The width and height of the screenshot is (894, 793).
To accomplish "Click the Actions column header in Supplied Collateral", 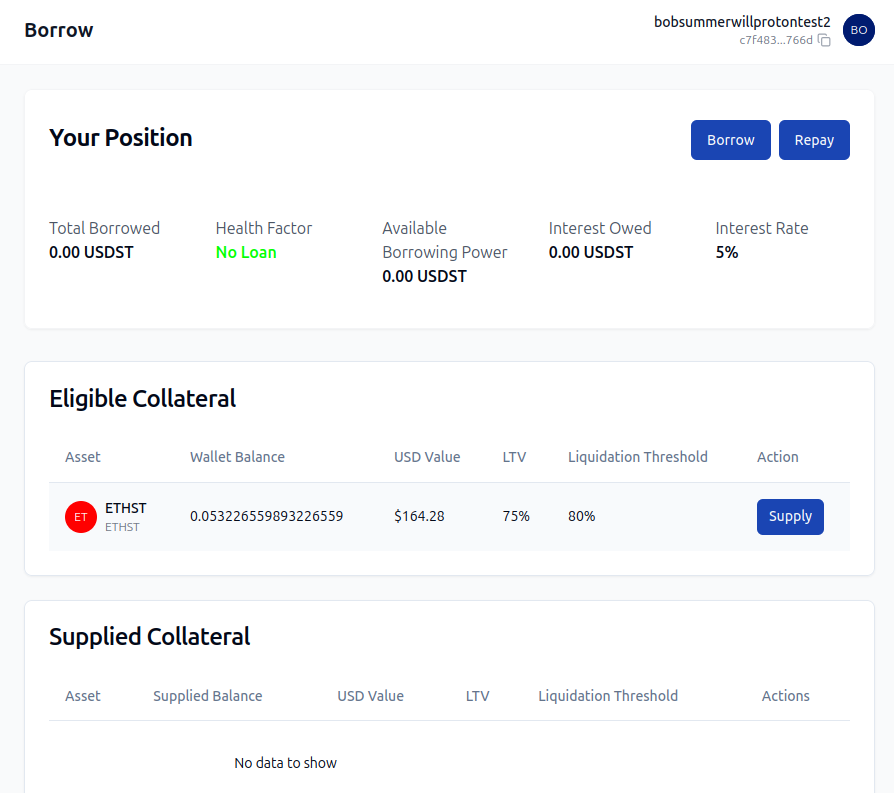I will 785,696.
